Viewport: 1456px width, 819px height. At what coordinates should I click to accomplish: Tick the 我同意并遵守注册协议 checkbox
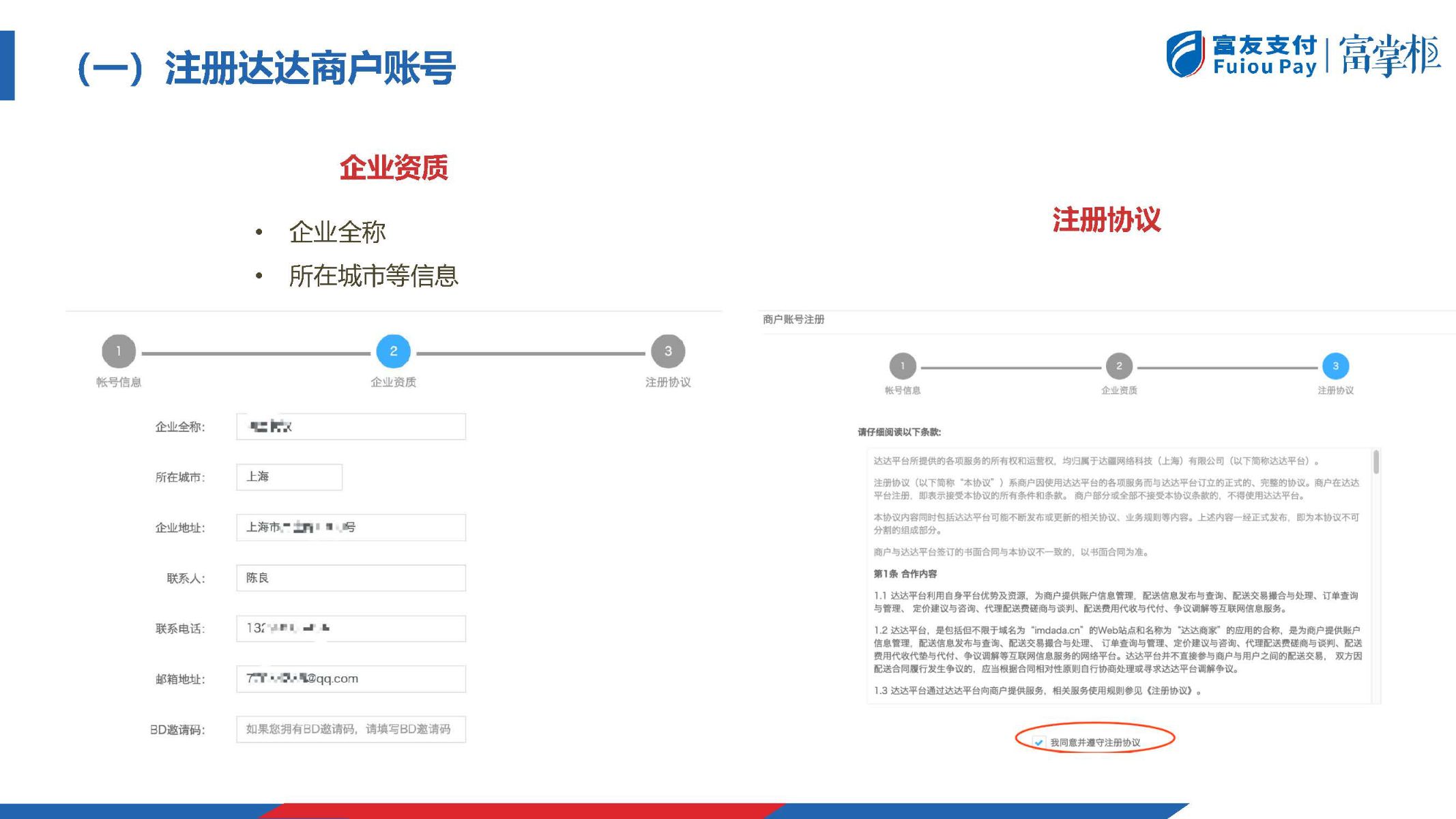pos(1038,742)
